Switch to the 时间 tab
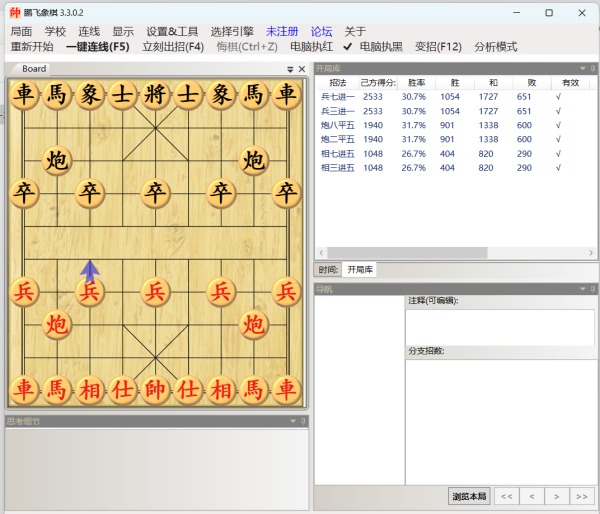Viewport: 600px width, 514px height. (x=328, y=270)
